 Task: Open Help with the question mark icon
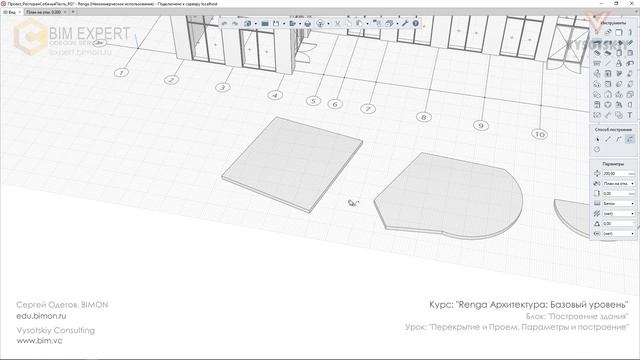416,24
